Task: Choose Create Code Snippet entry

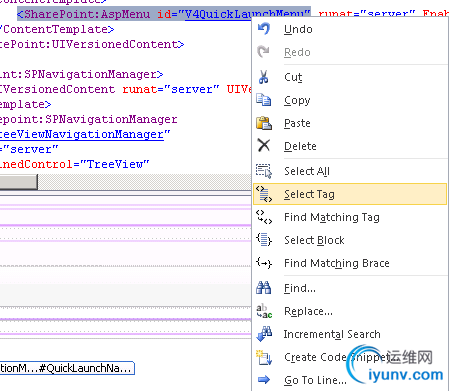Action: (350, 357)
